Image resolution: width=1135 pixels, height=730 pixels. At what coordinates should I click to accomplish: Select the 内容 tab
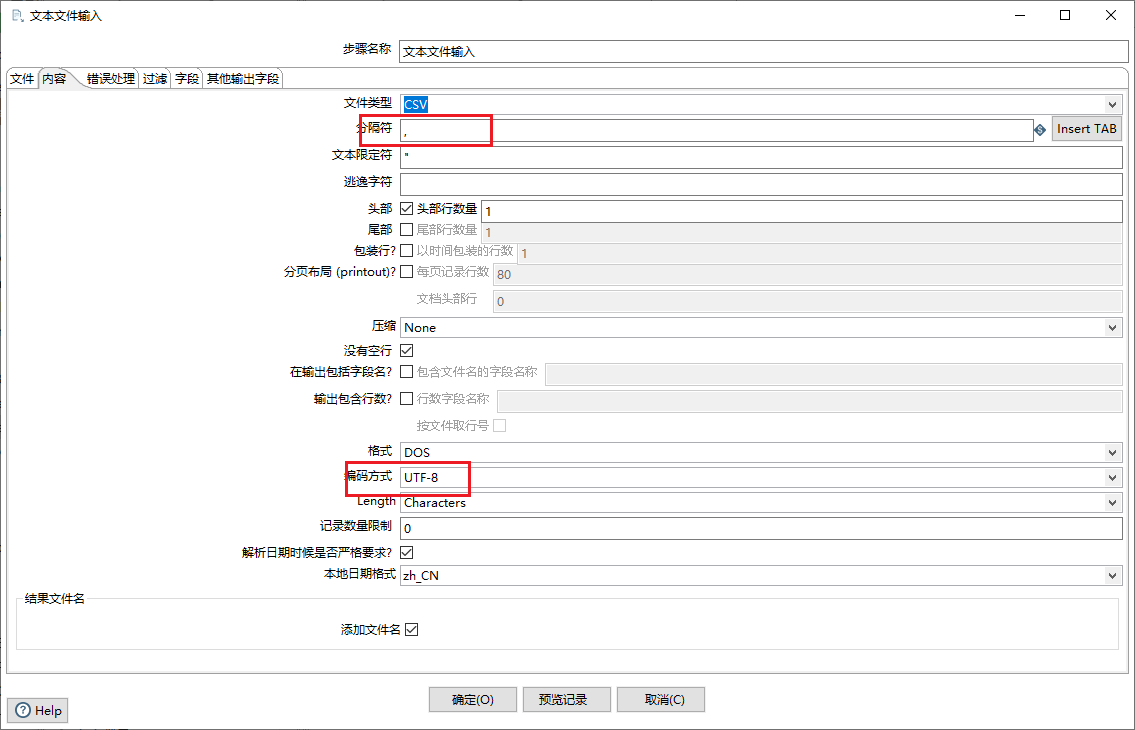pos(54,79)
